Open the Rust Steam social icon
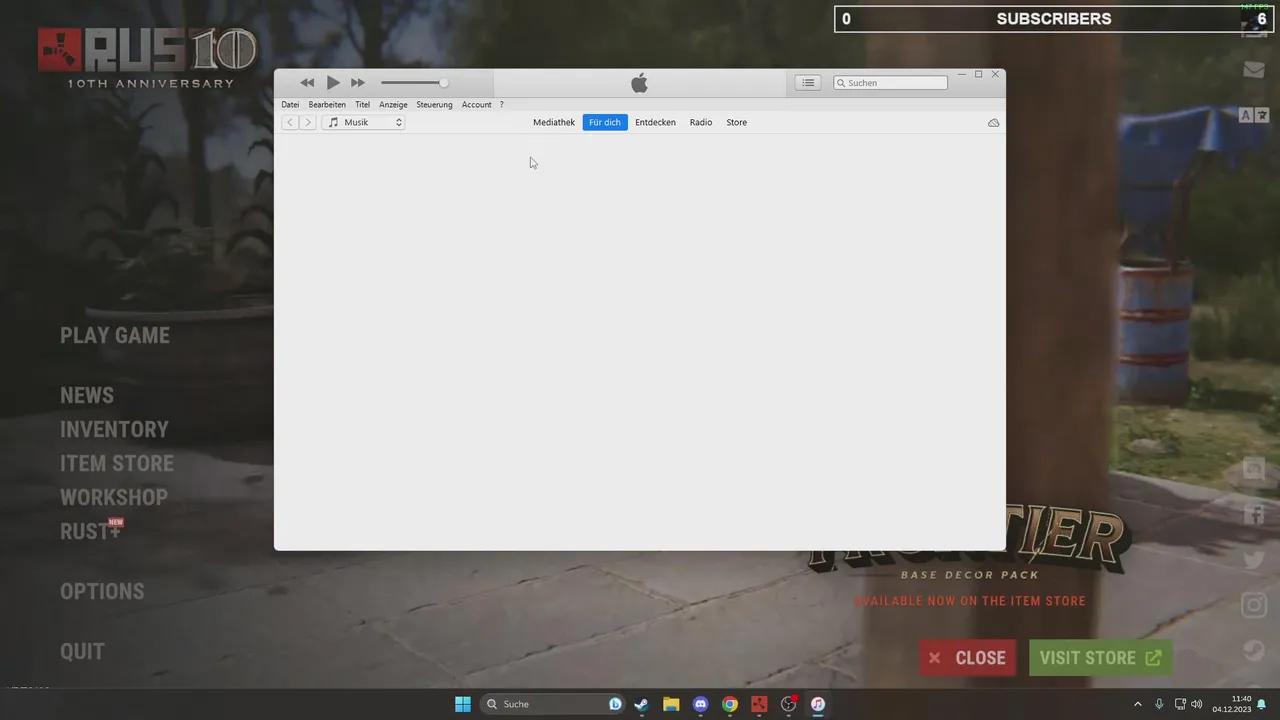The height and width of the screenshot is (720, 1280). coord(1254,650)
